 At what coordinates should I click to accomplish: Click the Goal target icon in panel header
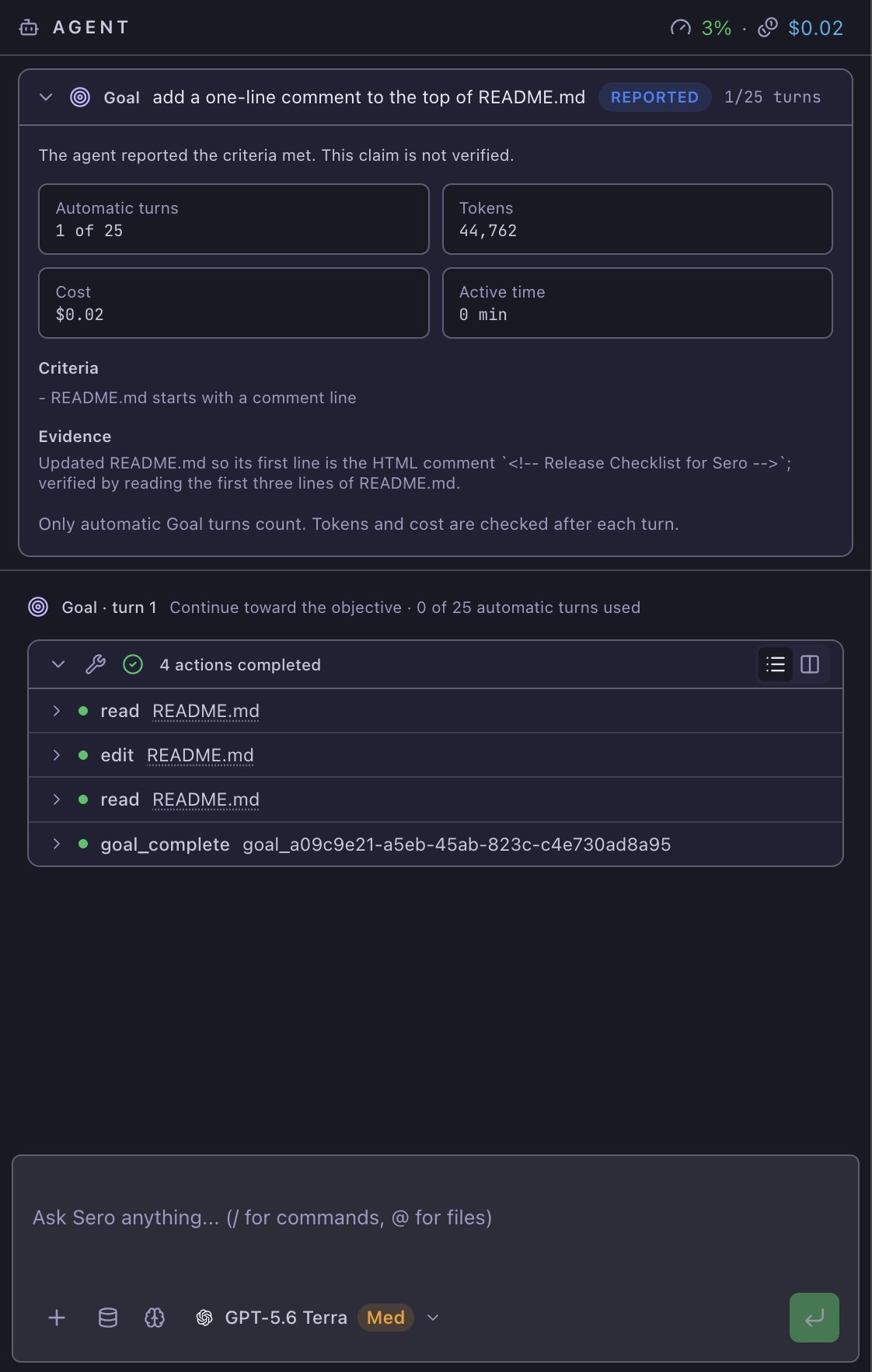click(80, 97)
